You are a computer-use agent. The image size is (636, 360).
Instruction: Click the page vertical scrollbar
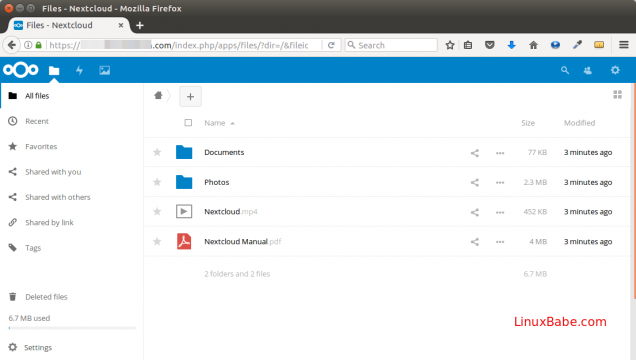[634, 191]
